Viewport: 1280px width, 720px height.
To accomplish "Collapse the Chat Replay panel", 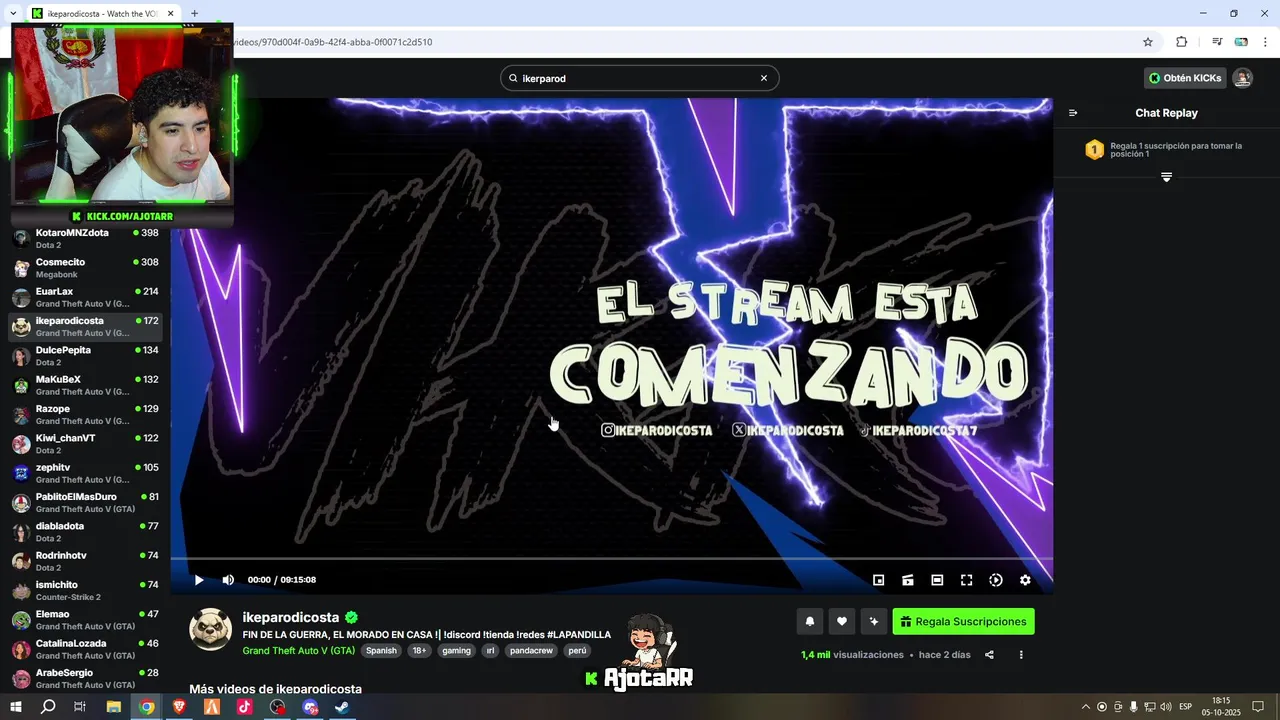I will (x=1073, y=113).
